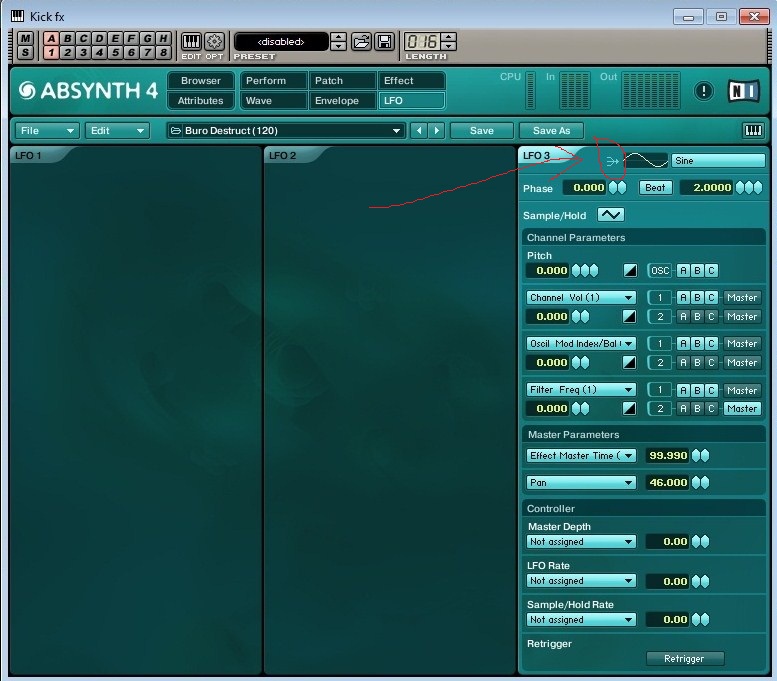This screenshot has width=777, height=681.
Task: Select bank letter A in host toolbar
Action: coord(52,38)
